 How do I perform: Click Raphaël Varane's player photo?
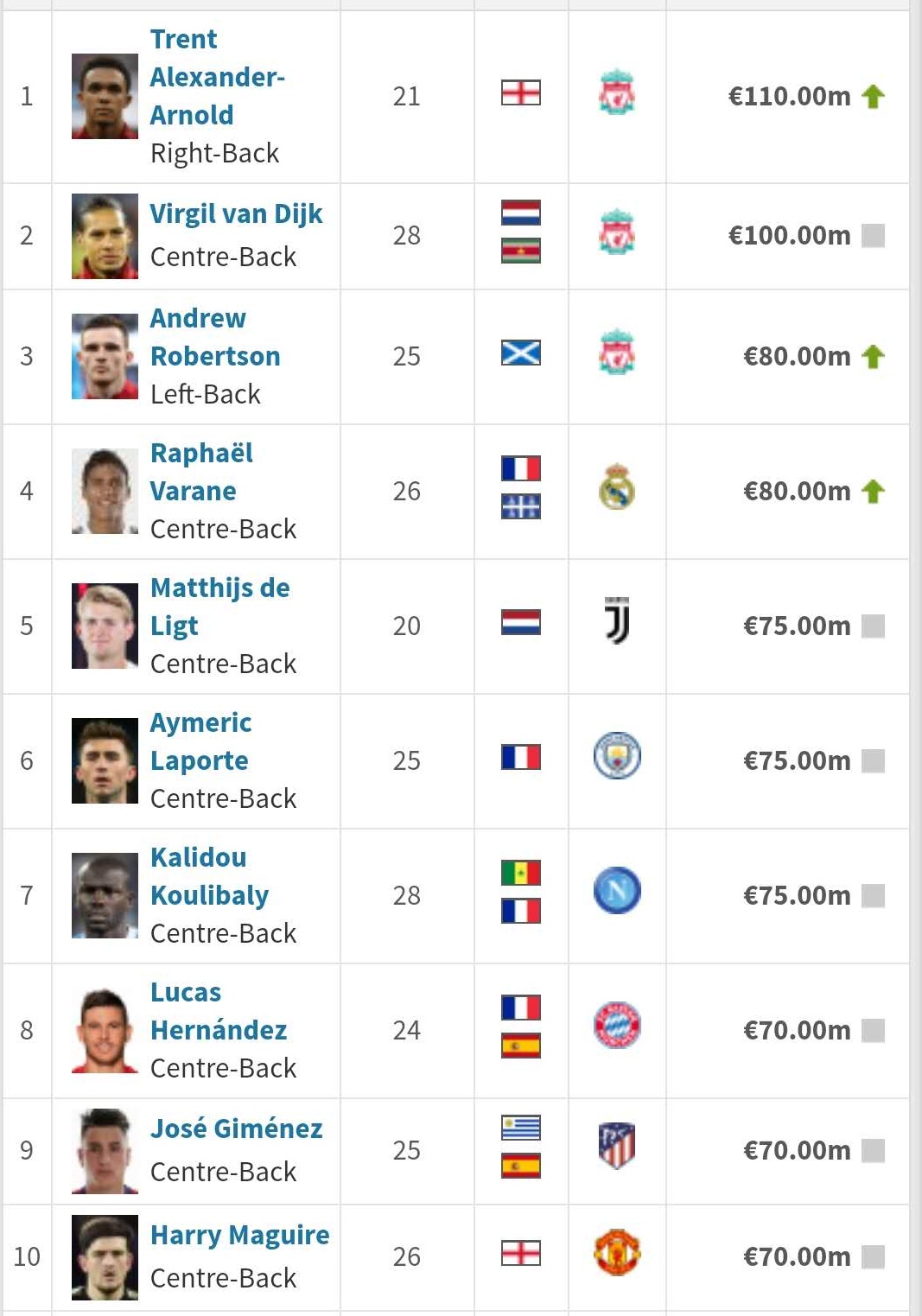tap(105, 491)
